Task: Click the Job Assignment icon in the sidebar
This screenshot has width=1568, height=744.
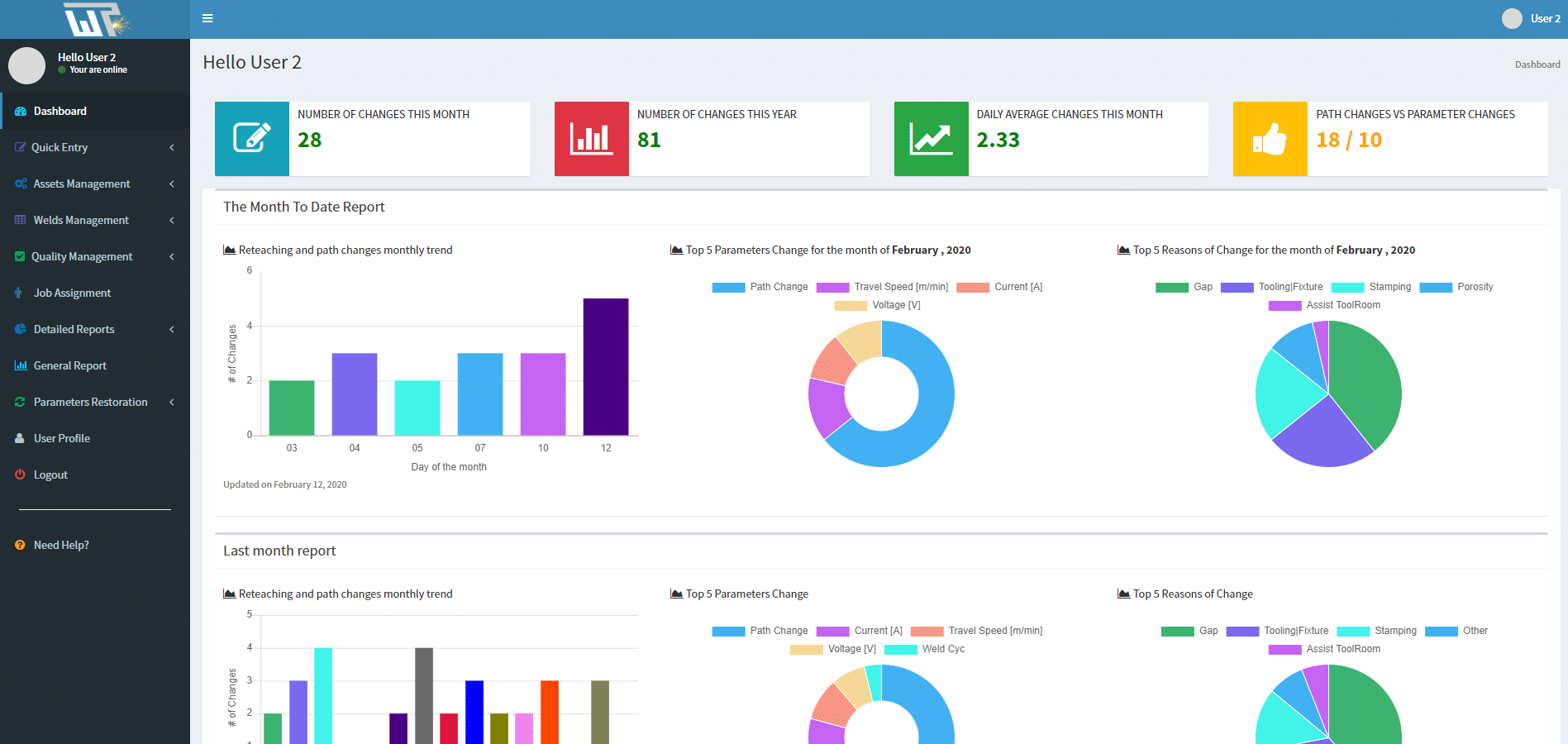Action: (x=19, y=293)
